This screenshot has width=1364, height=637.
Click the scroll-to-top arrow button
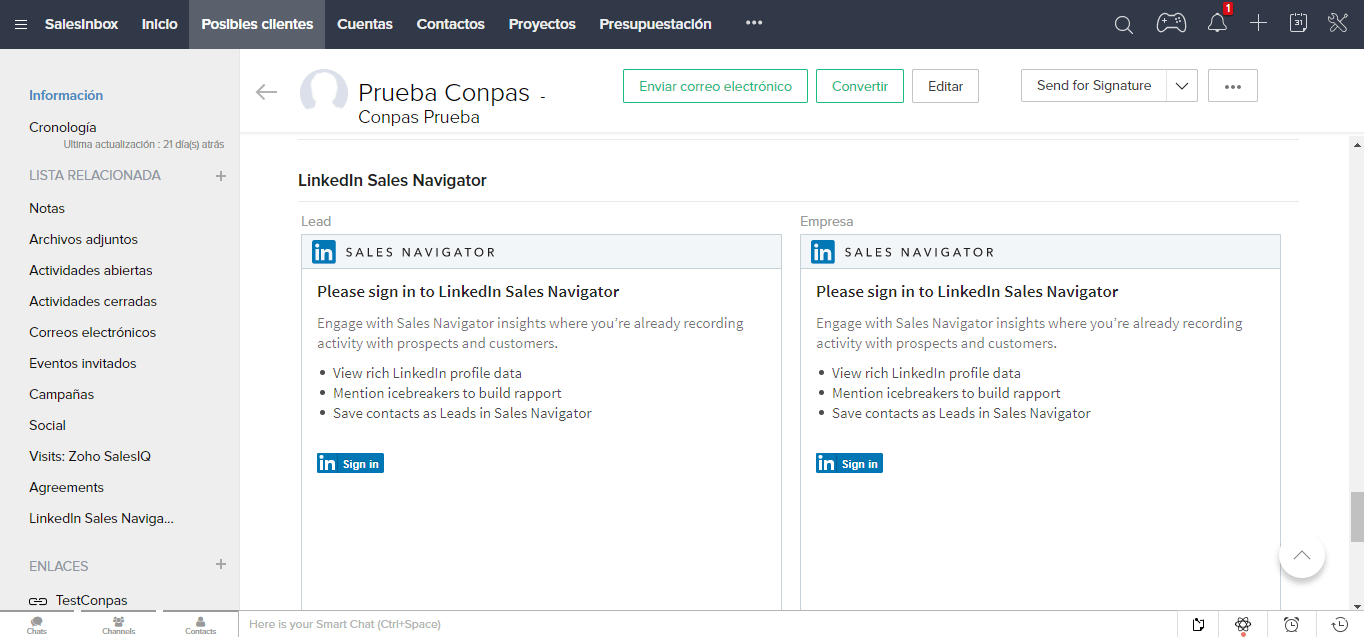tap(1301, 555)
